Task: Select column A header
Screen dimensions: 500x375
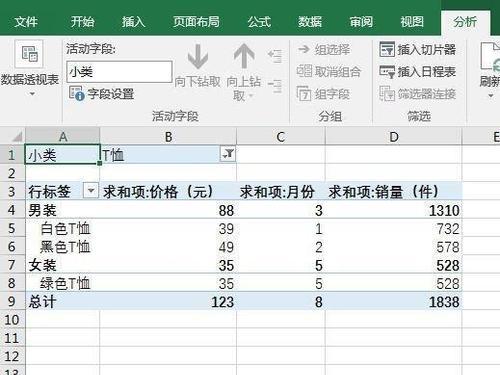Action: [63, 136]
